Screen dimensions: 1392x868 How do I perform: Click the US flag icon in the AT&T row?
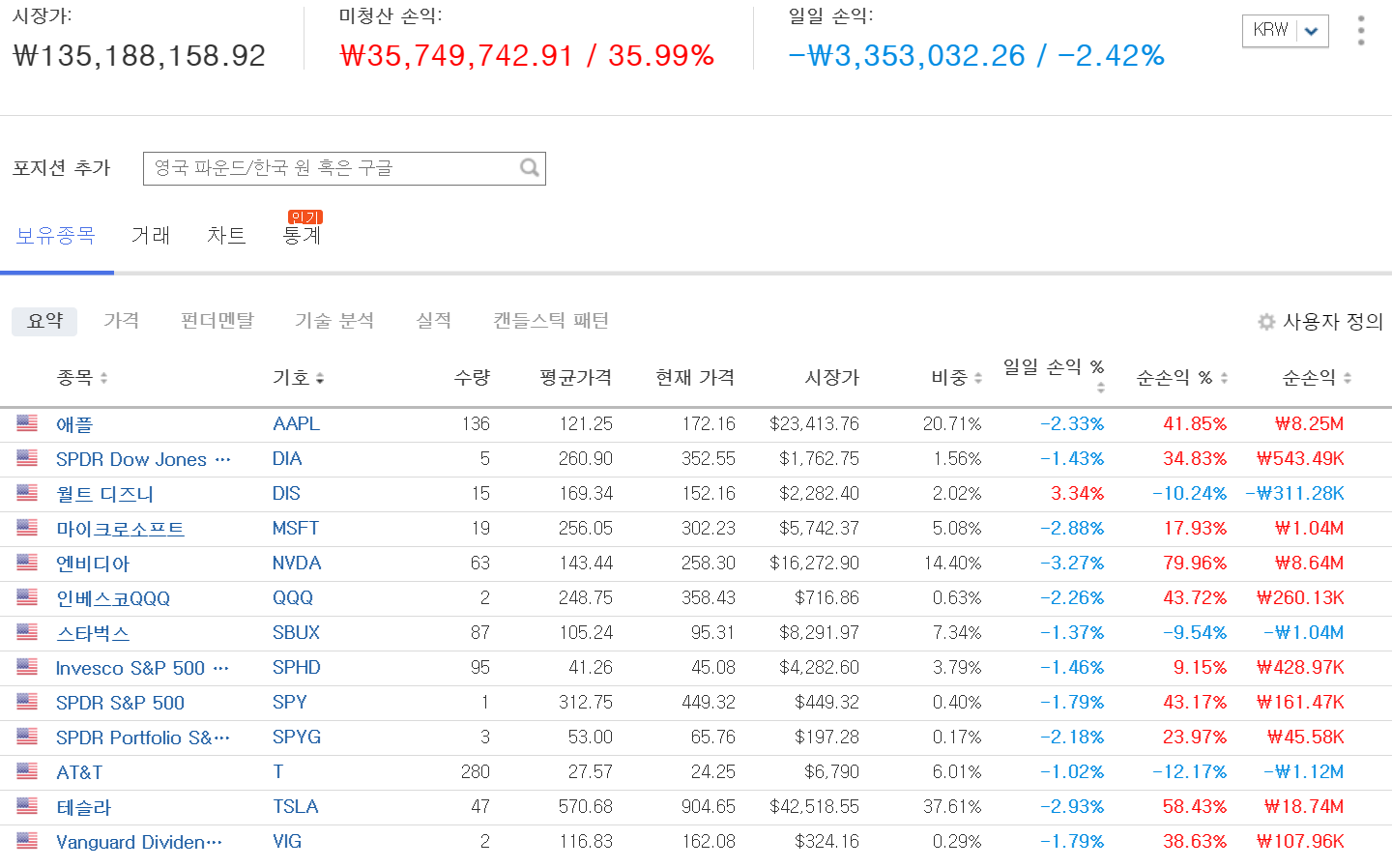(27, 771)
